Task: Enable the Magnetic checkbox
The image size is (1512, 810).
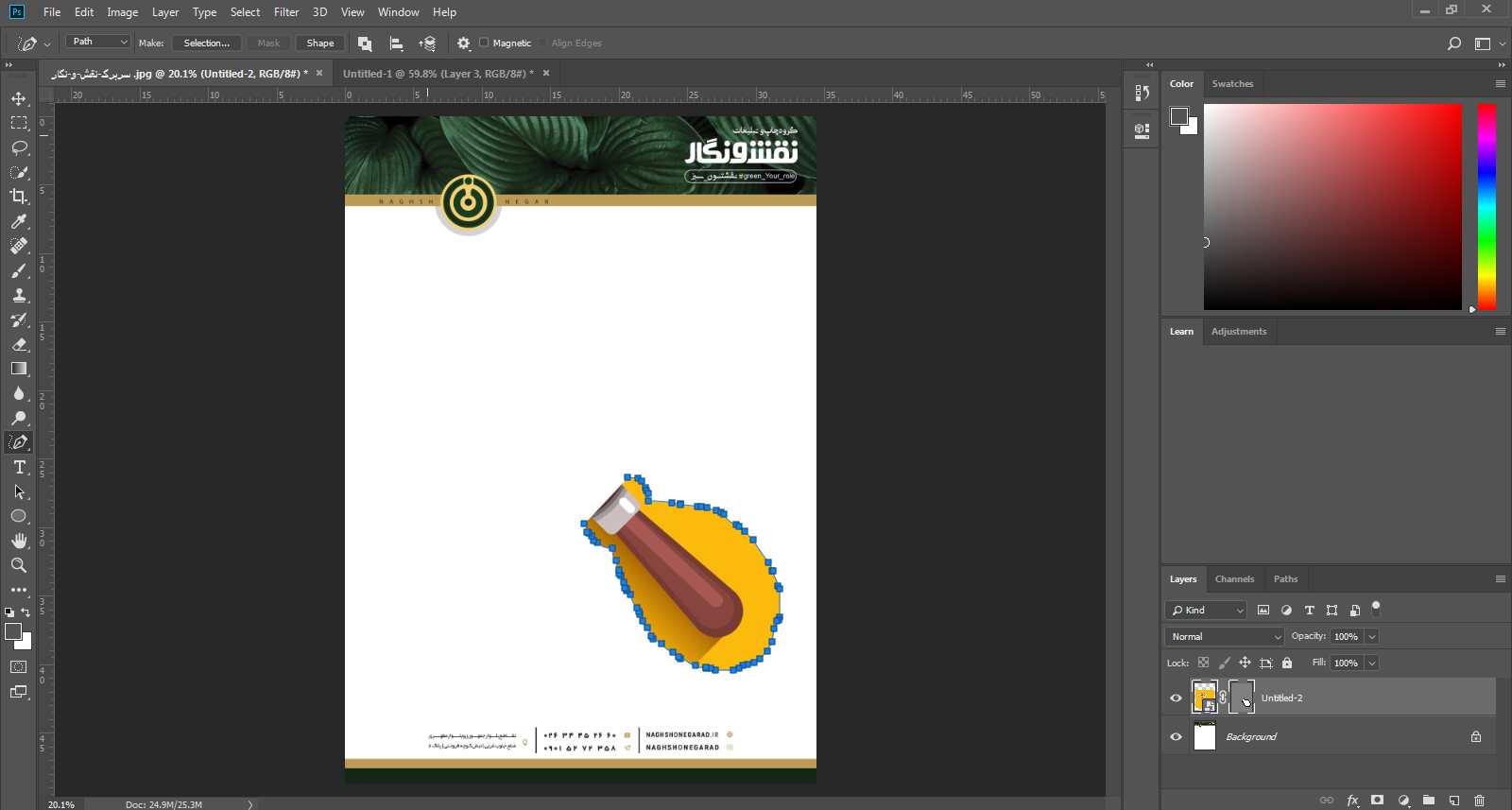Action: point(484,43)
